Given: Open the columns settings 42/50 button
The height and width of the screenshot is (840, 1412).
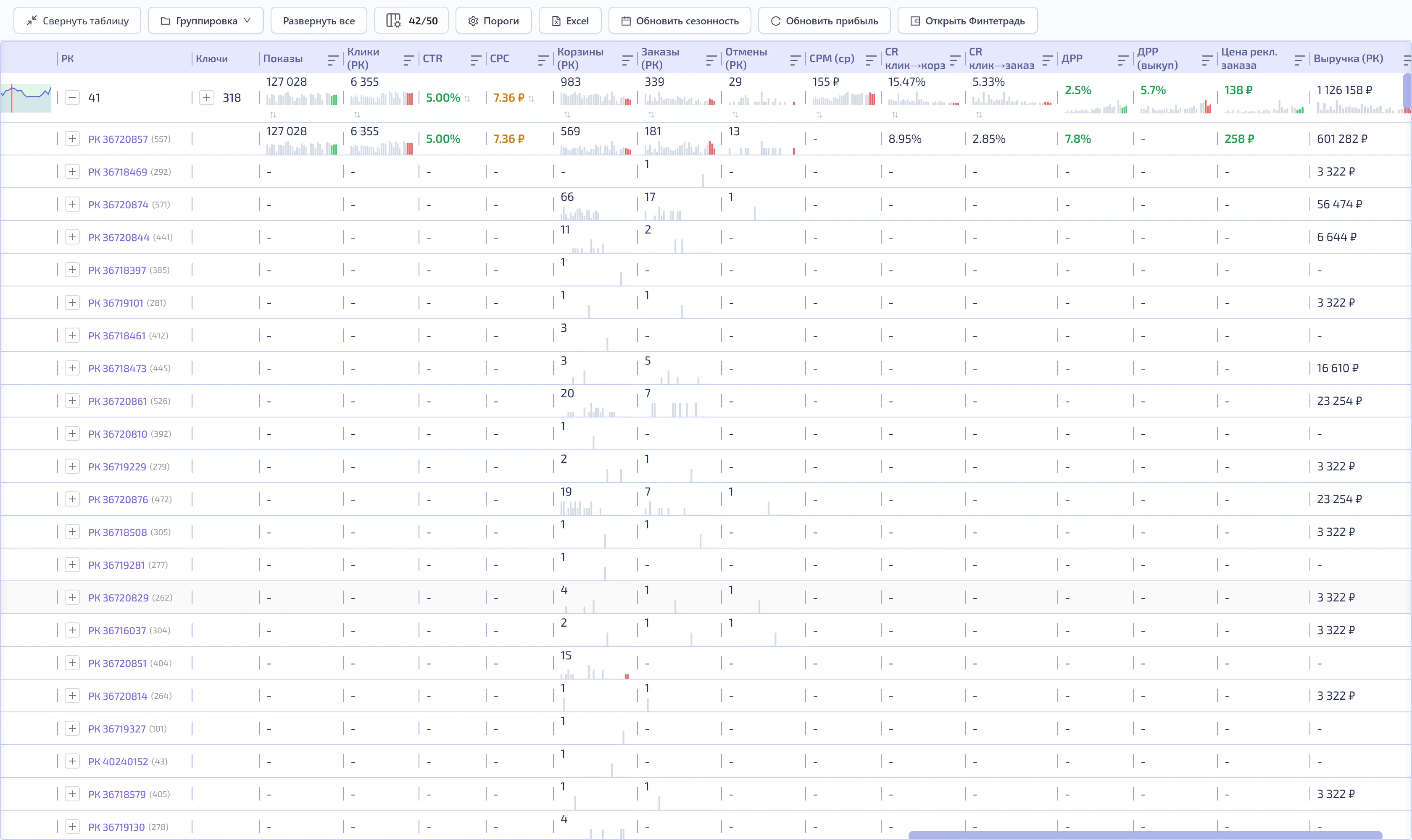Looking at the screenshot, I should [x=411, y=21].
